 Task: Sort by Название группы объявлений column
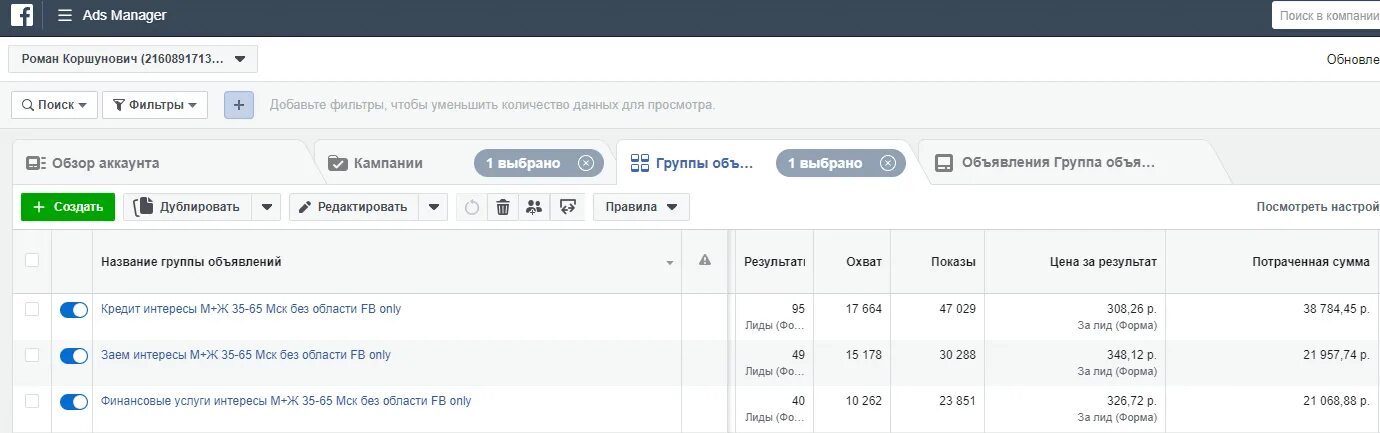point(191,262)
